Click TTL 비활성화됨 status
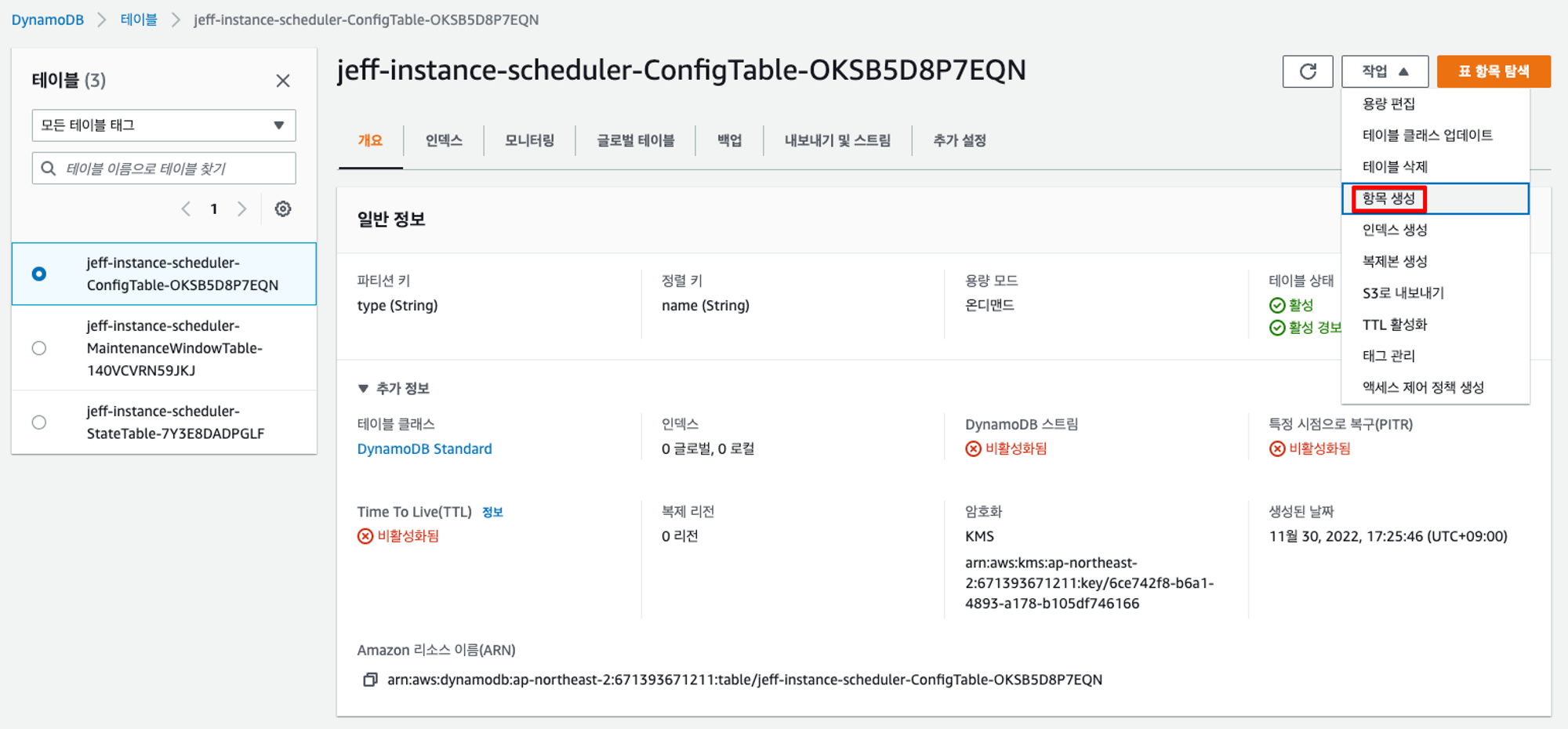 [408, 536]
